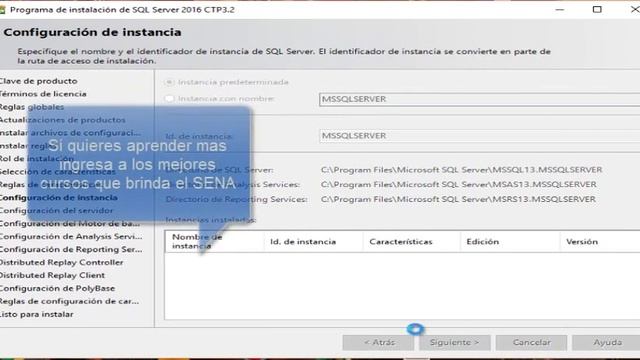This screenshot has height=360, width=640.
Task: Click the Configuración de instancia page title
Action: pos(92,32)
